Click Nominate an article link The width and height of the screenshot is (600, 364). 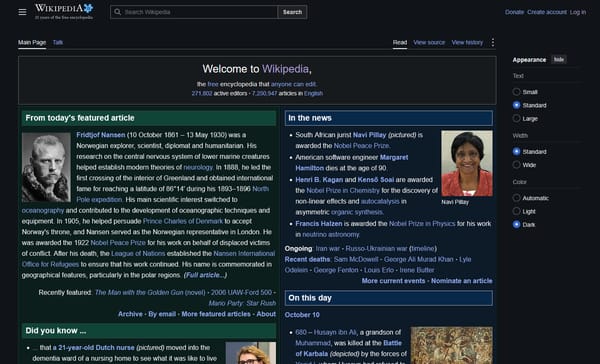pos(462,281)
